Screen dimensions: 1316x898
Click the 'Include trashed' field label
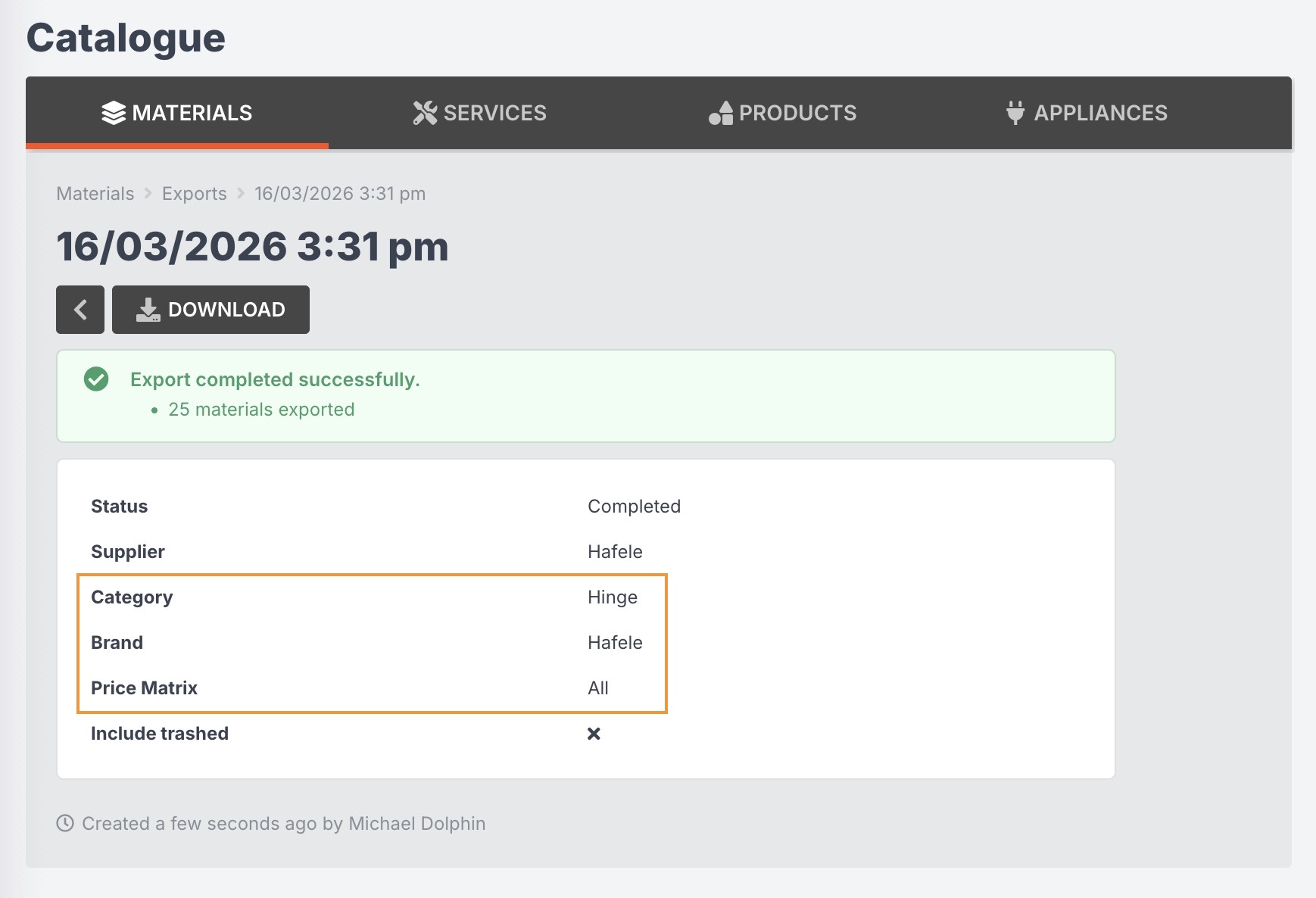click(160, 734)
